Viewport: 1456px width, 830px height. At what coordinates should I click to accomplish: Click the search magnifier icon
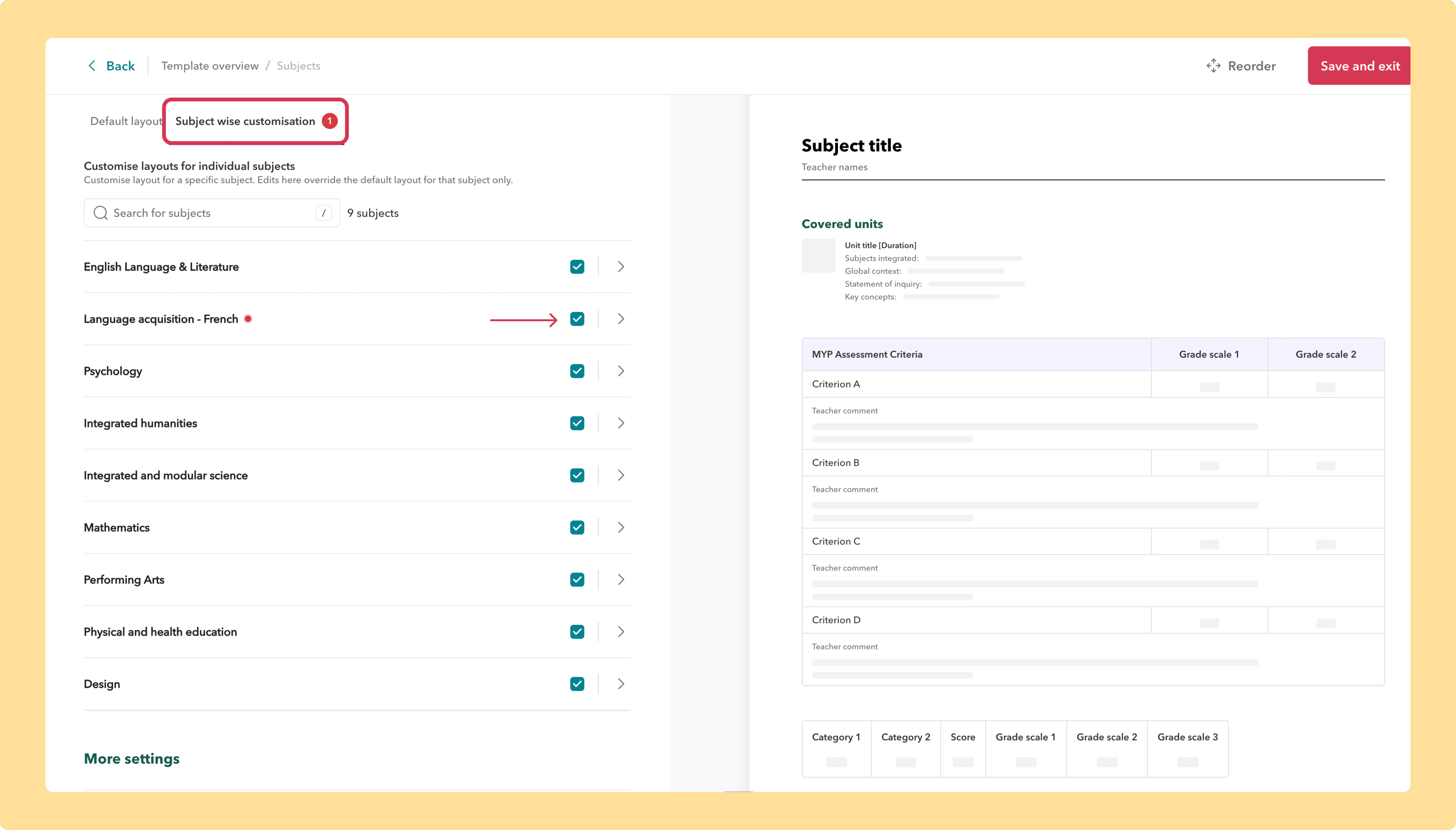[x=100, y=213]
